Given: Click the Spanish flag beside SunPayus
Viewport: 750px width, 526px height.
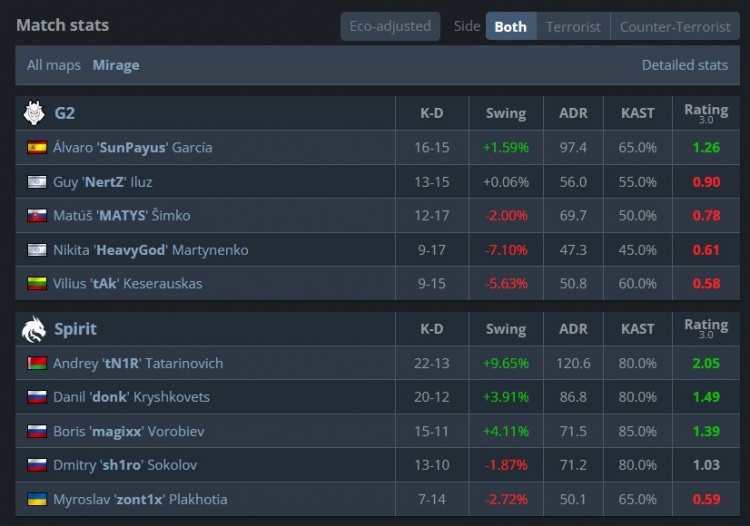Looking at the screenshot, I should click(x=37, y=148).
